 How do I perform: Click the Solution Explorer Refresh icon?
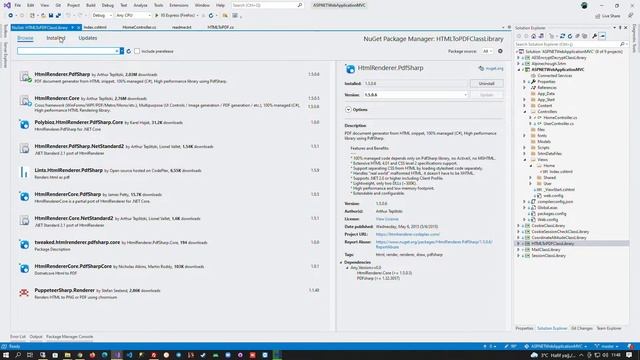click(570, 36)
